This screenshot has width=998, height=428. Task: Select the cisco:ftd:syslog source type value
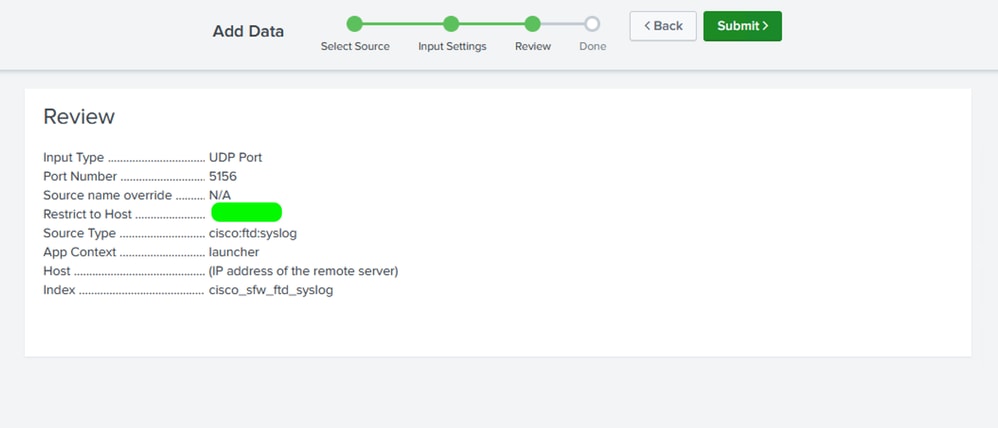[x=253, y=233]
